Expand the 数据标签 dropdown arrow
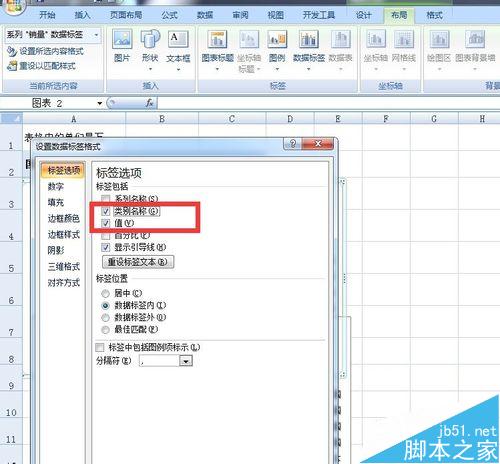 click(x=309, y=69)
